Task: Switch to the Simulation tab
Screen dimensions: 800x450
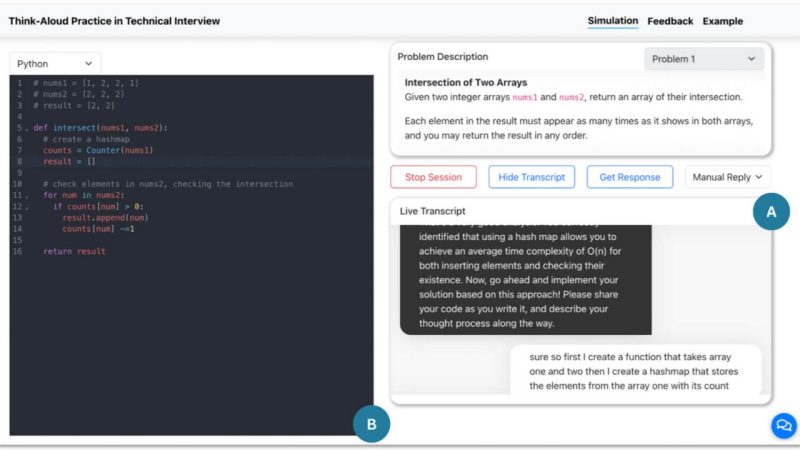Action: point(612,21)
